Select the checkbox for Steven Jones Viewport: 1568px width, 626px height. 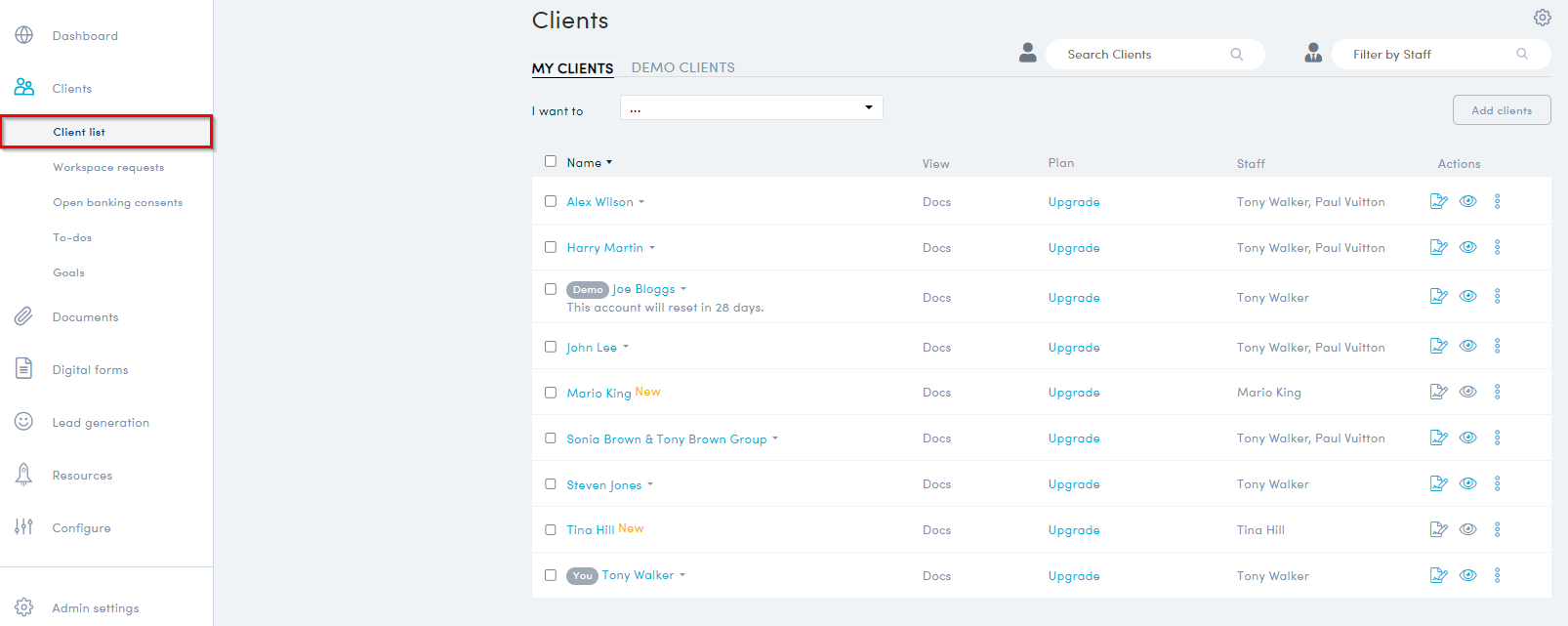[551, 484]
